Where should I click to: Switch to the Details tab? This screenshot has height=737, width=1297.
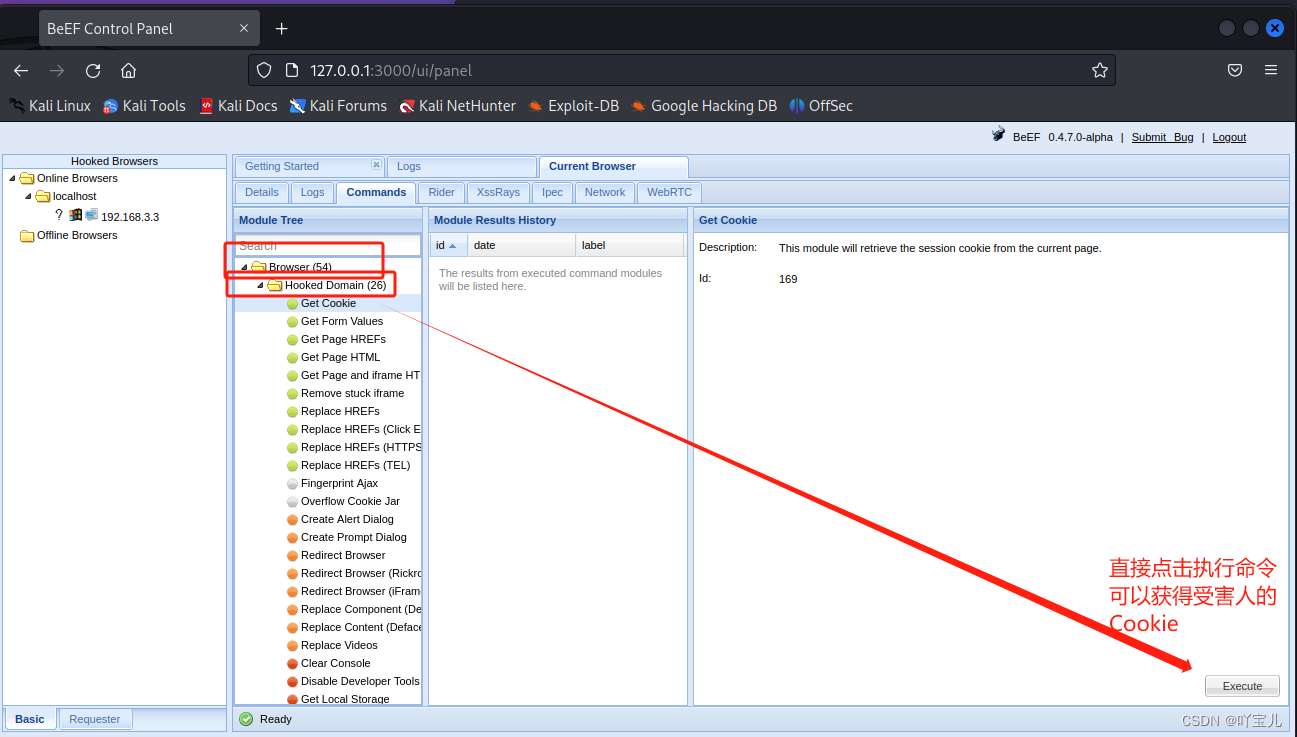261,192
